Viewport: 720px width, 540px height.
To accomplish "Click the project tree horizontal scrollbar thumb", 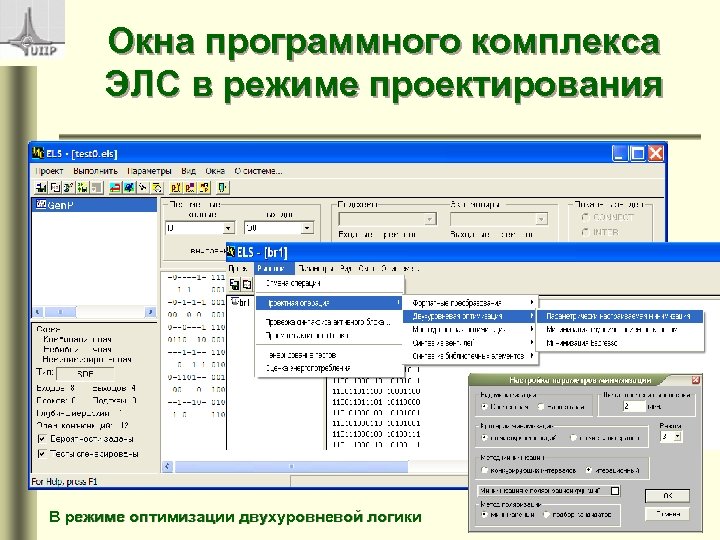I will 60,312.
